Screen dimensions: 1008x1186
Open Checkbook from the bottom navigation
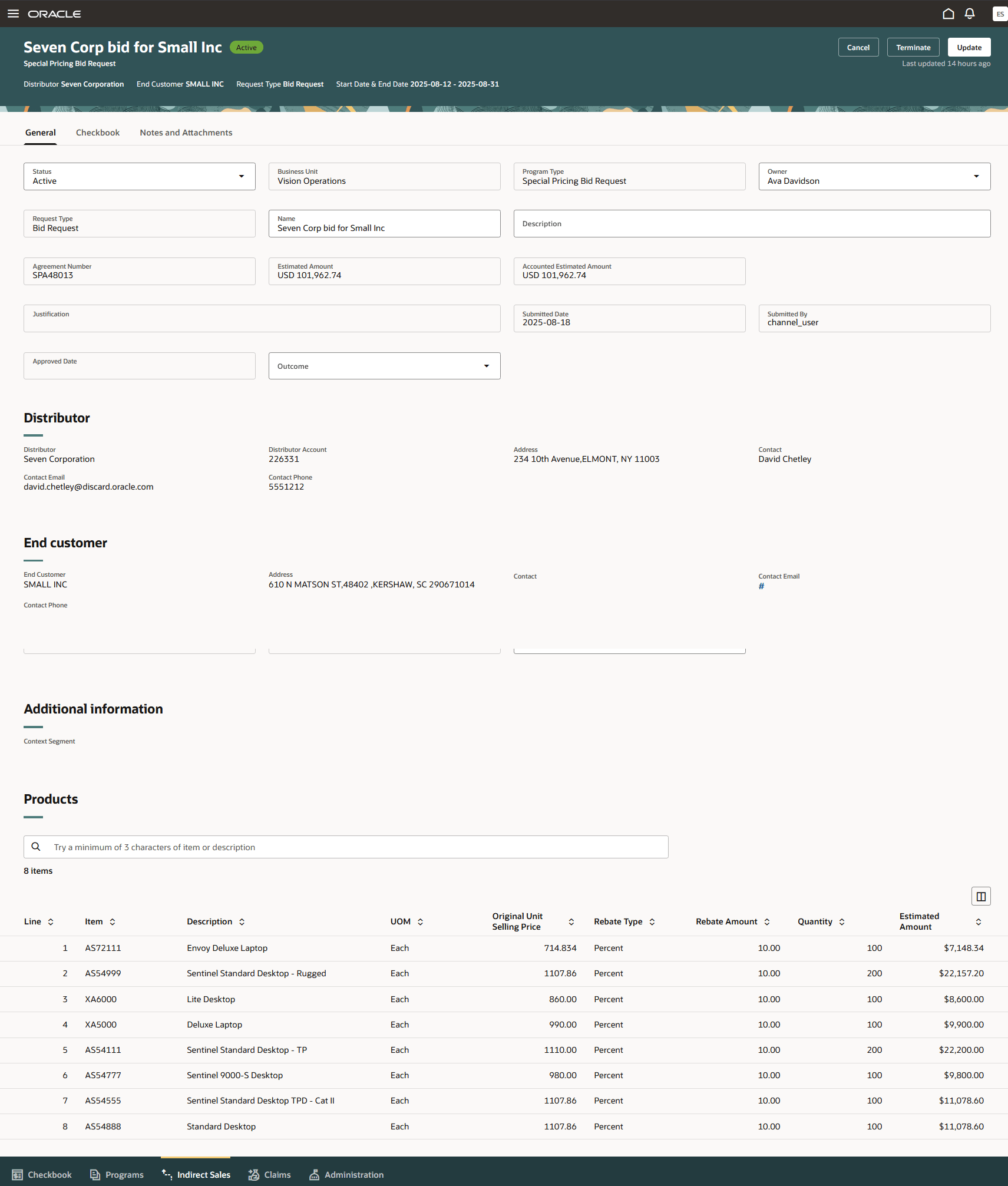42,1174
